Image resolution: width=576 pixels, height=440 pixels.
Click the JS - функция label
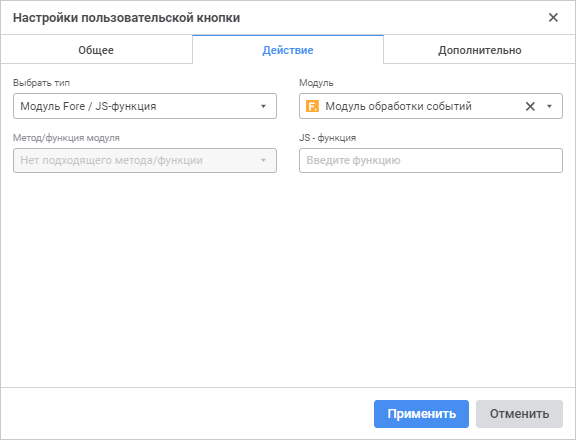click(328, 138)
